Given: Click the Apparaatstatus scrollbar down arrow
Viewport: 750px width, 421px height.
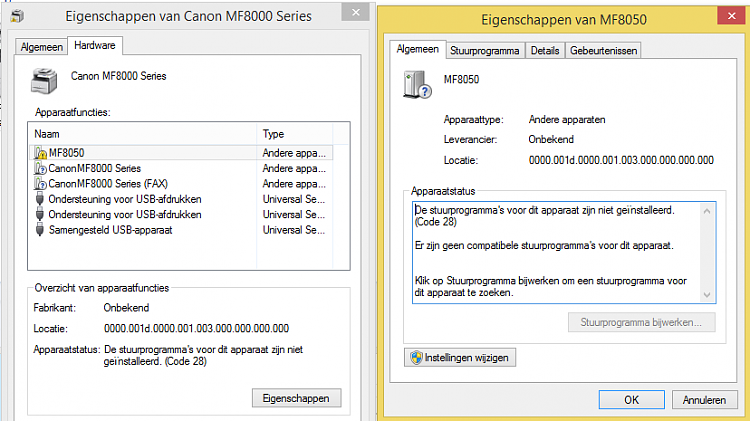Looking at the screenshot, I should coord(707,295).
